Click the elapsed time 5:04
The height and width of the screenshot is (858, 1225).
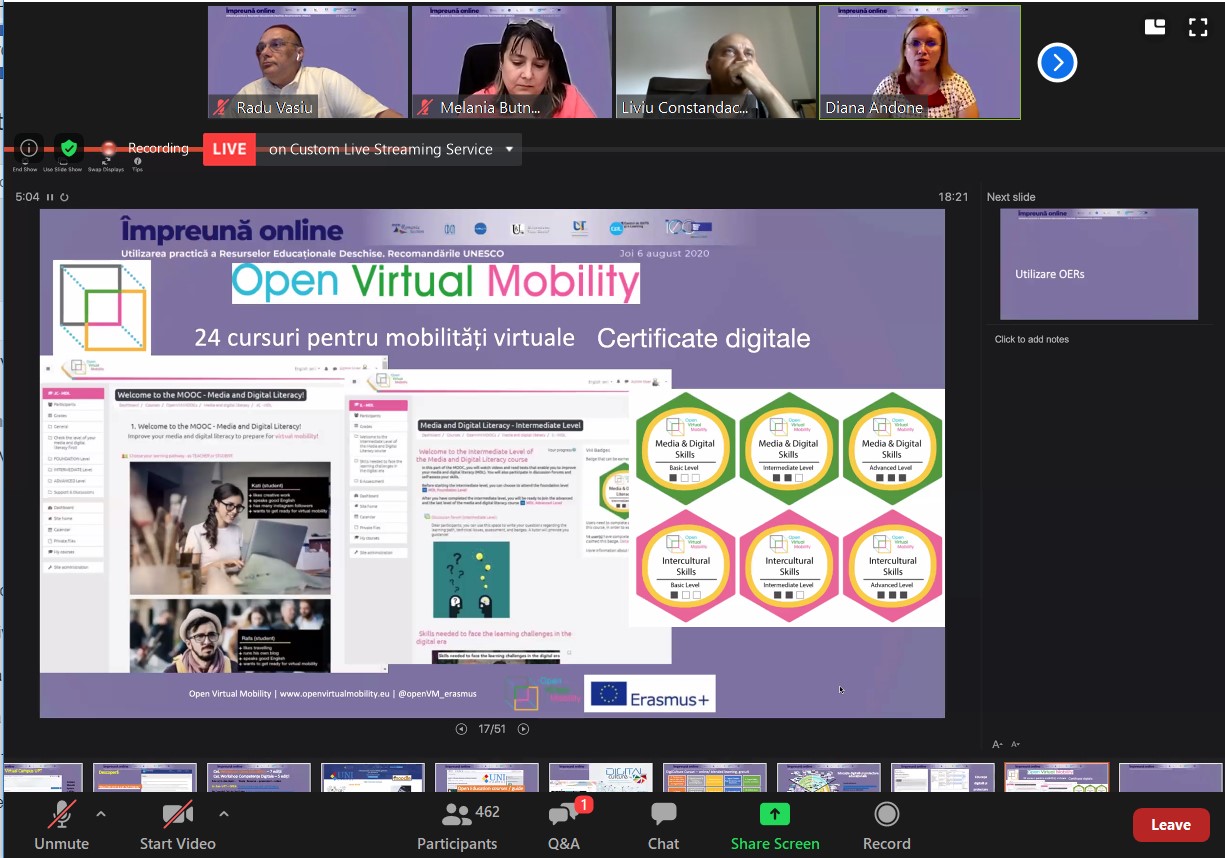point(26,197)
